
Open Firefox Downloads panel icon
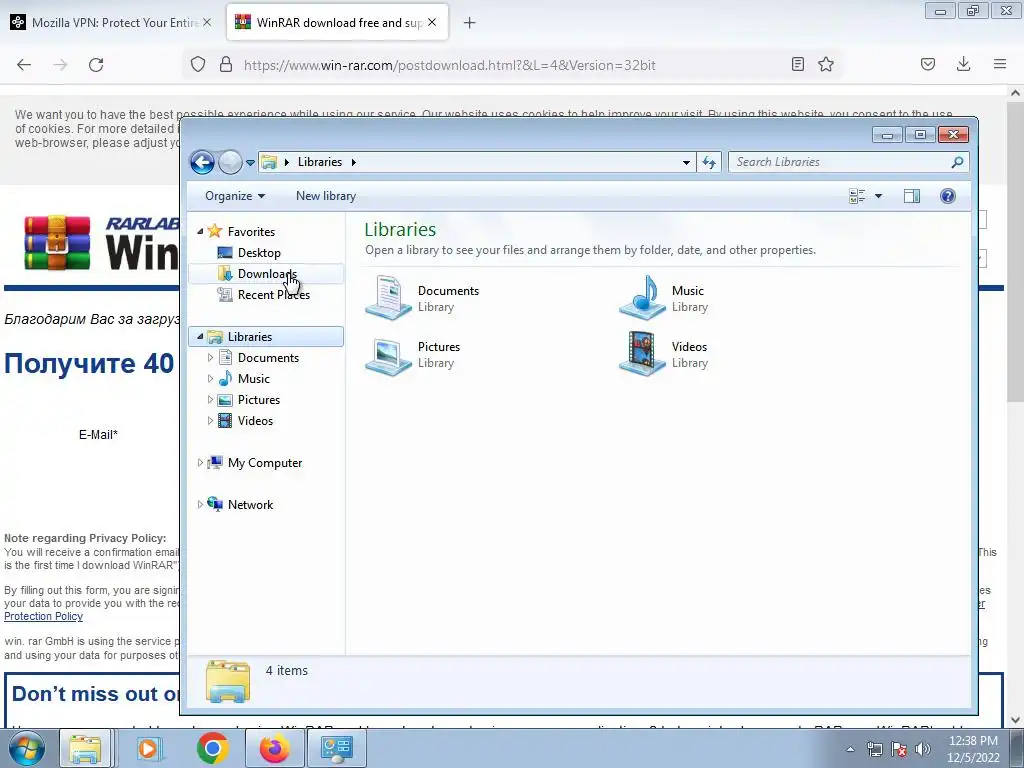point(963,64)
